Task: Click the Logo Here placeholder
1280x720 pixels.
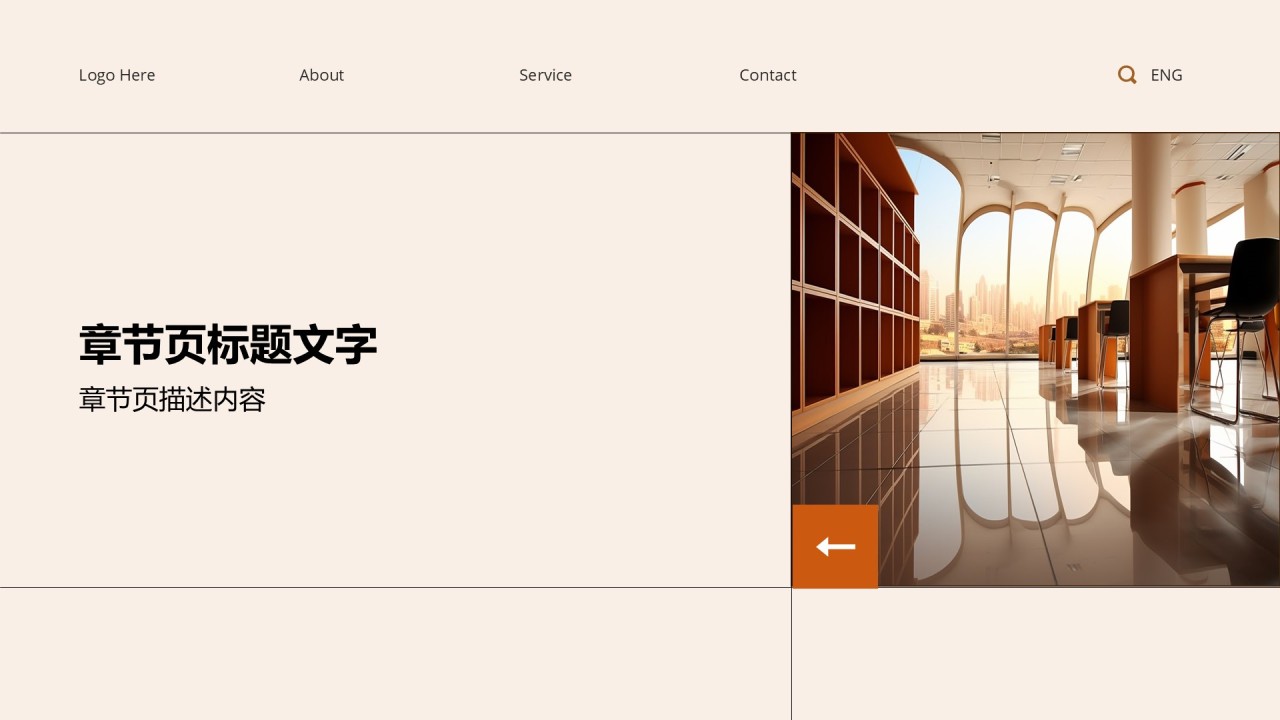Action: pos(117,75)
